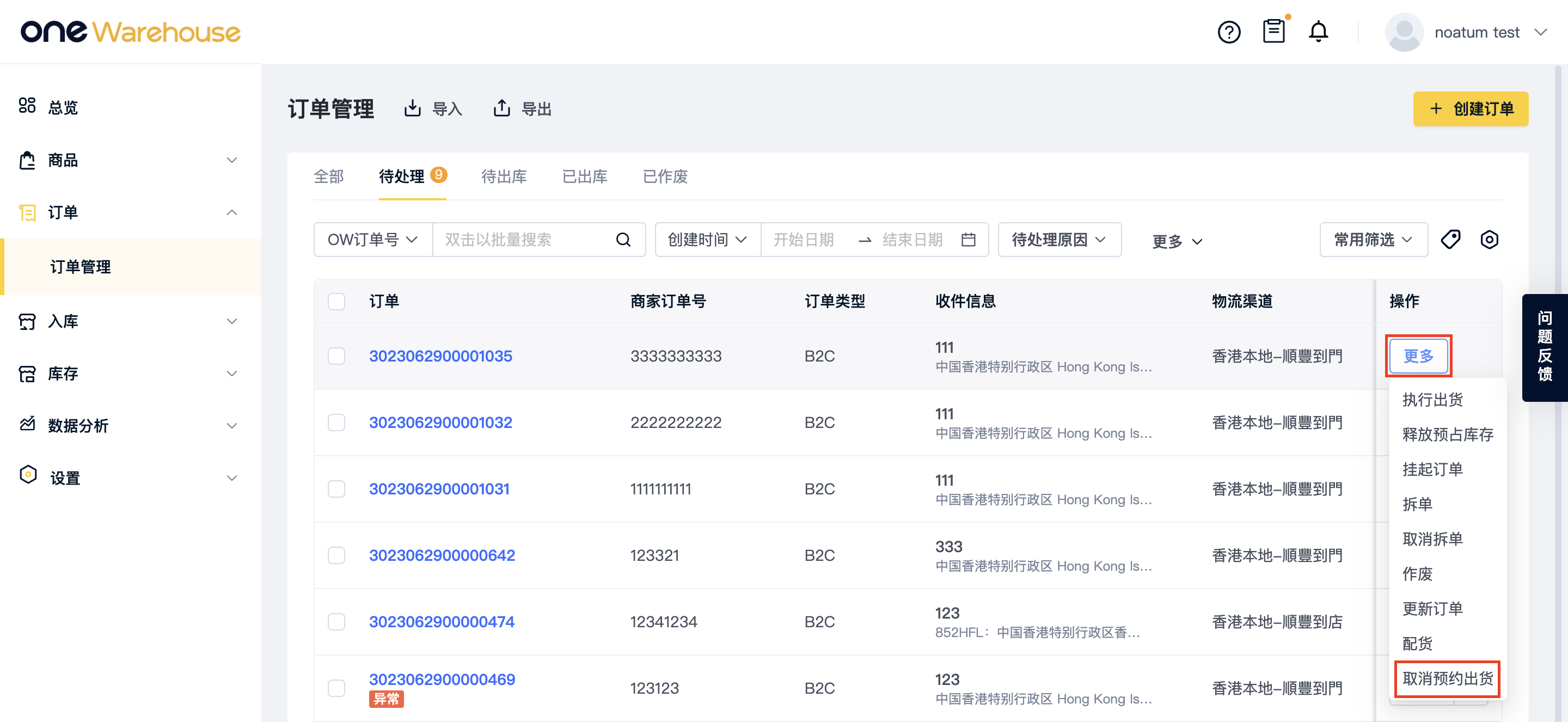Click the 订单 order list icon

point(27,212)
